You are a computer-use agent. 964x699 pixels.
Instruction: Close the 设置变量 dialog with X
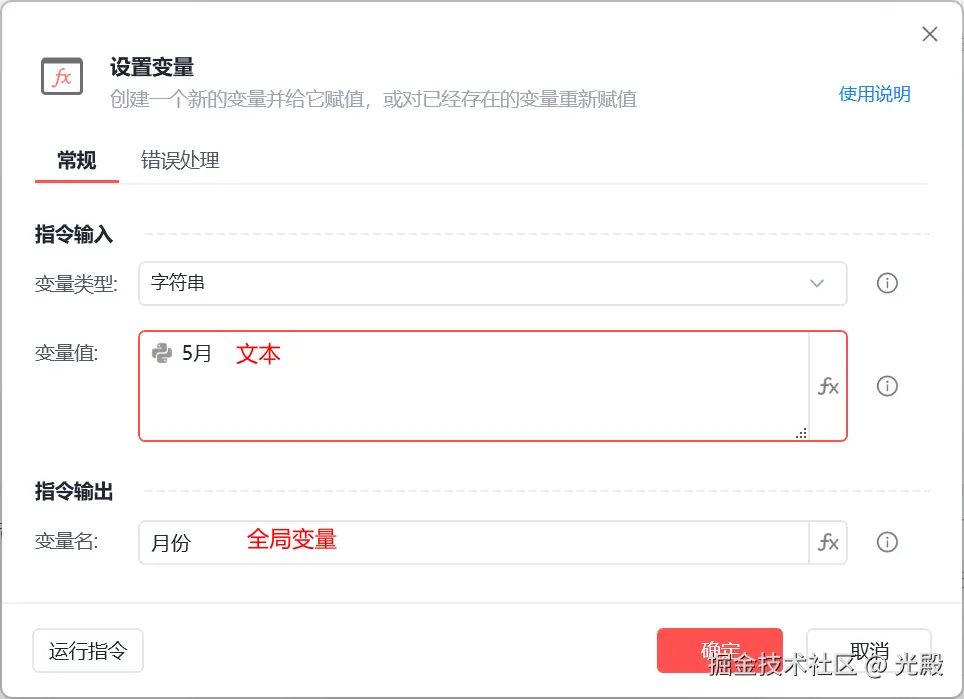(930, 35)
